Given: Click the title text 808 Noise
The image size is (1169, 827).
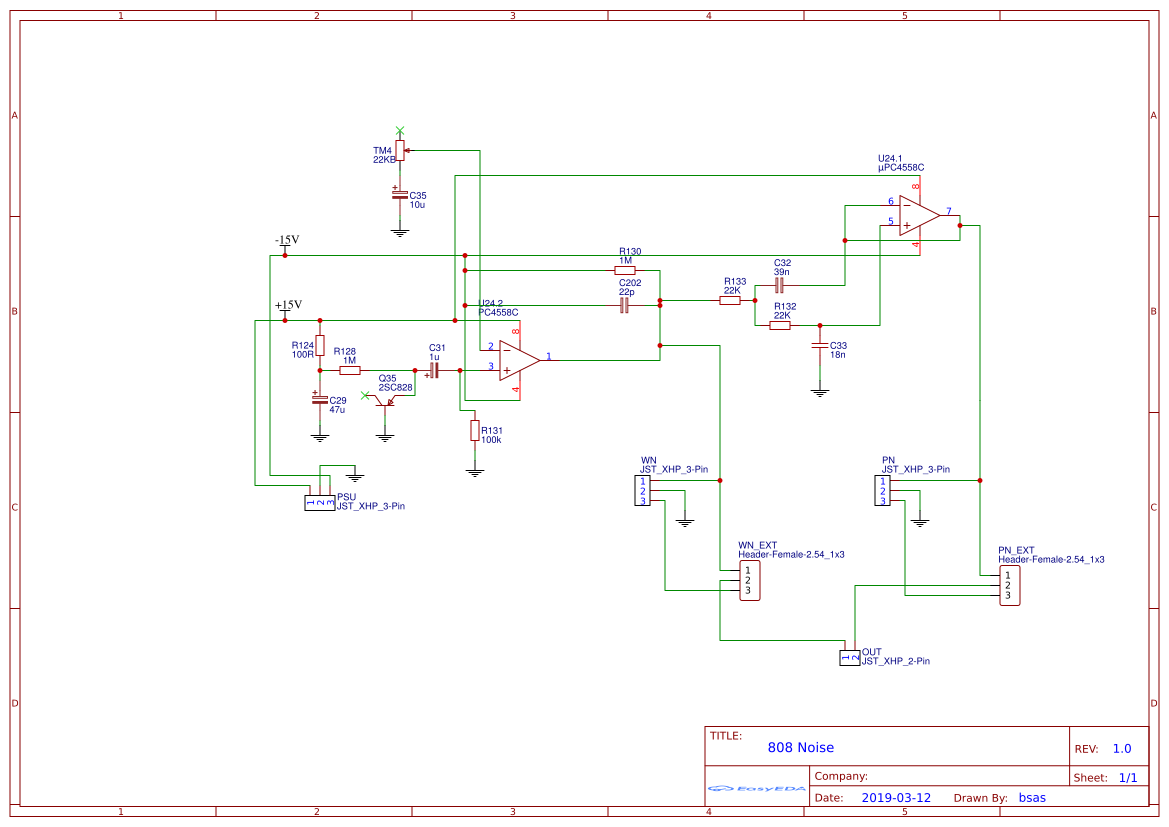Looking at the screenshot, I should [x=801, y=747].
